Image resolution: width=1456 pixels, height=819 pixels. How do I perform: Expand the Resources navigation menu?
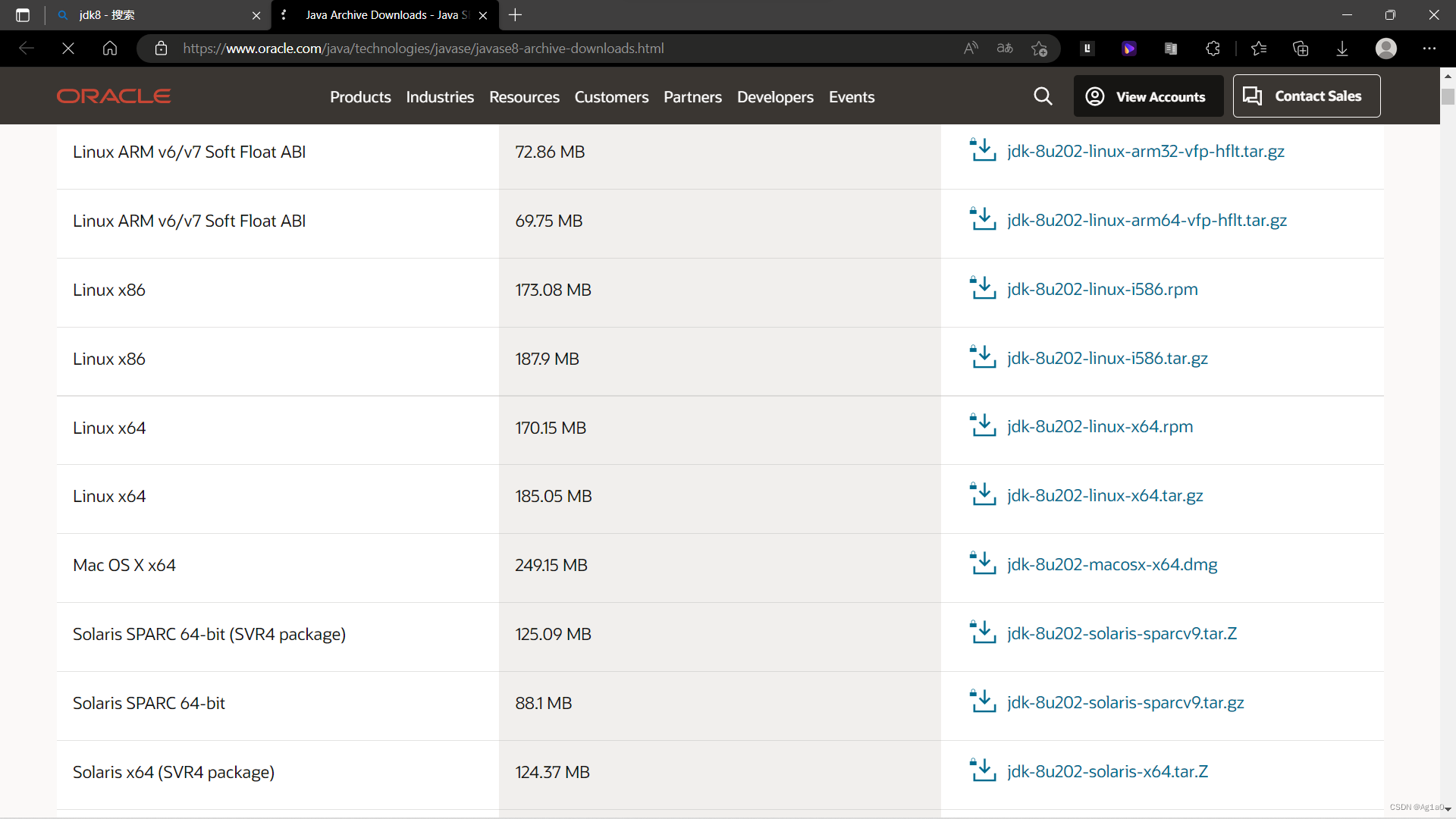524,97
